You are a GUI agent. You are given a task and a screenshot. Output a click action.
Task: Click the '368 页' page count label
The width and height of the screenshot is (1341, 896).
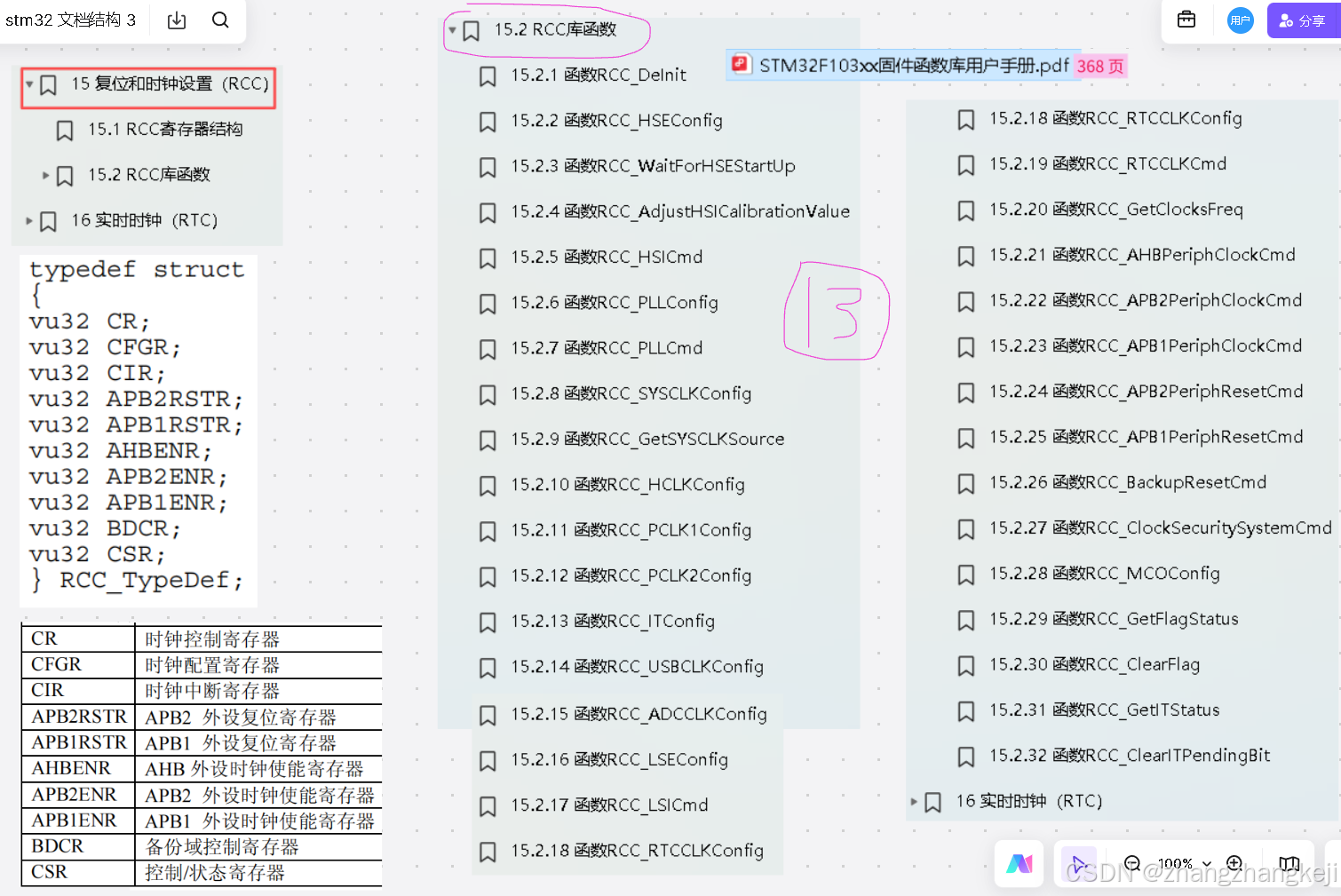[1100, 67]
